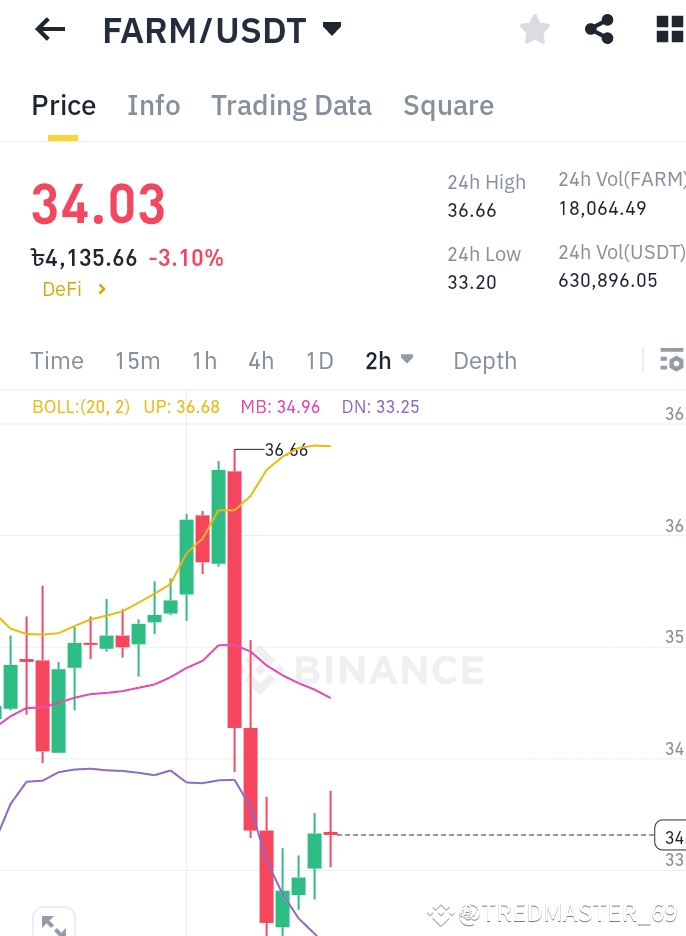View the Depth chart
The height and width of the screenshot is (936, 686).
click(x=485, y=360)
